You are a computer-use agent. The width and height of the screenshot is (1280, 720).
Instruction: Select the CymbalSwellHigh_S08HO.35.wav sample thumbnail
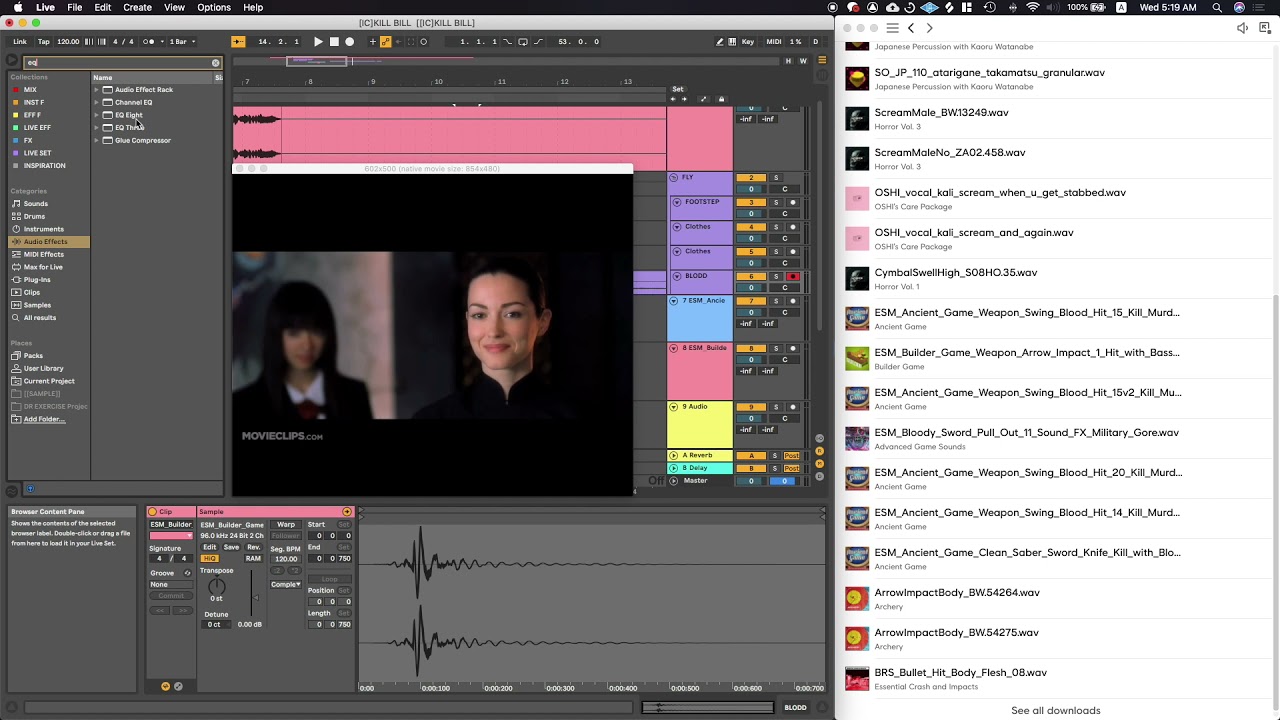pyautogui.click(x=857, y=278)
